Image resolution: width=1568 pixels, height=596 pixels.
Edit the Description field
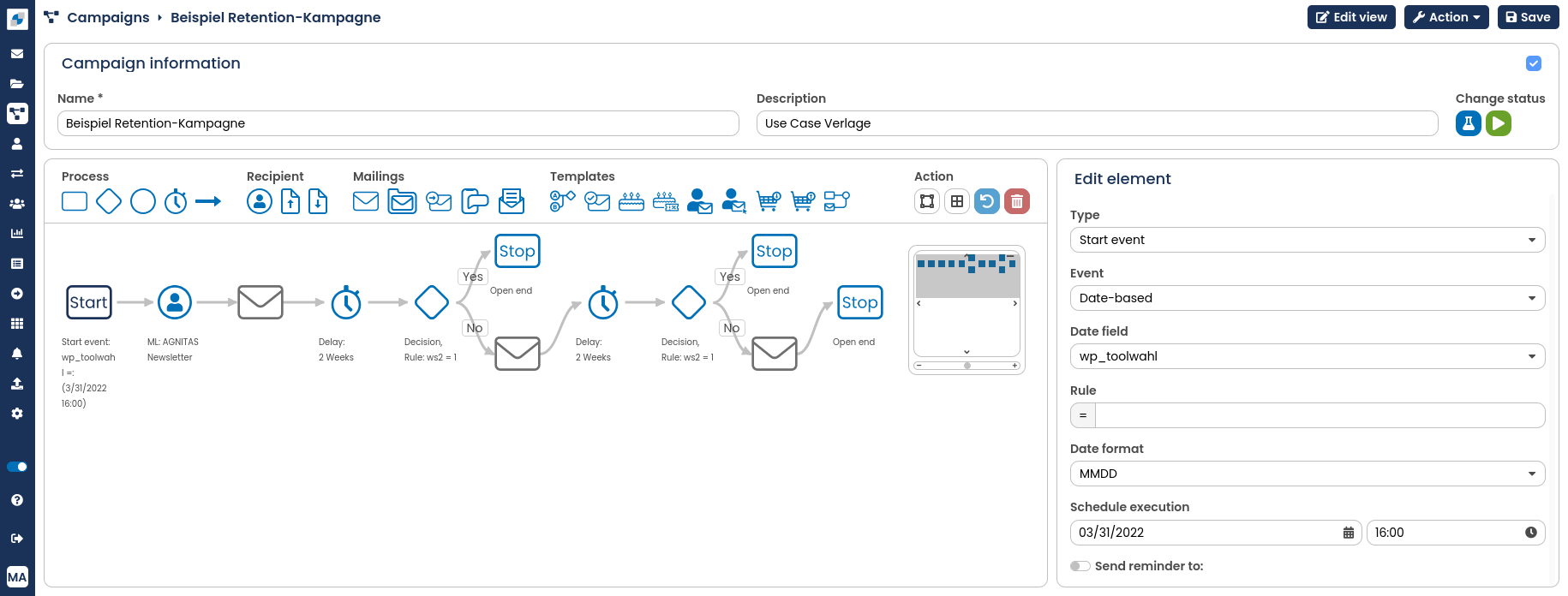(1098, 123)
